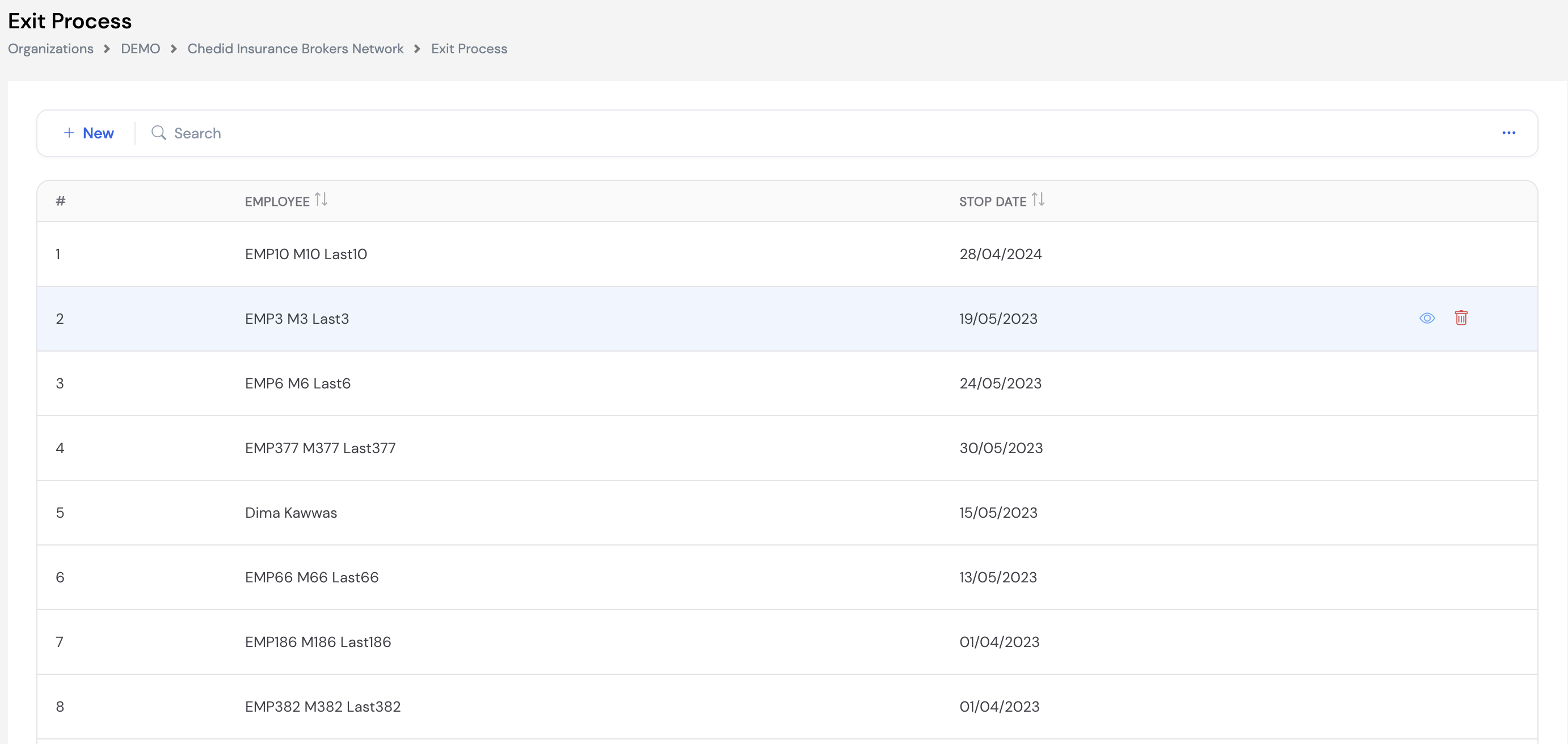Click row number 1 of EMP10
Screen dimensions: 1568x744
pos(58,253)
